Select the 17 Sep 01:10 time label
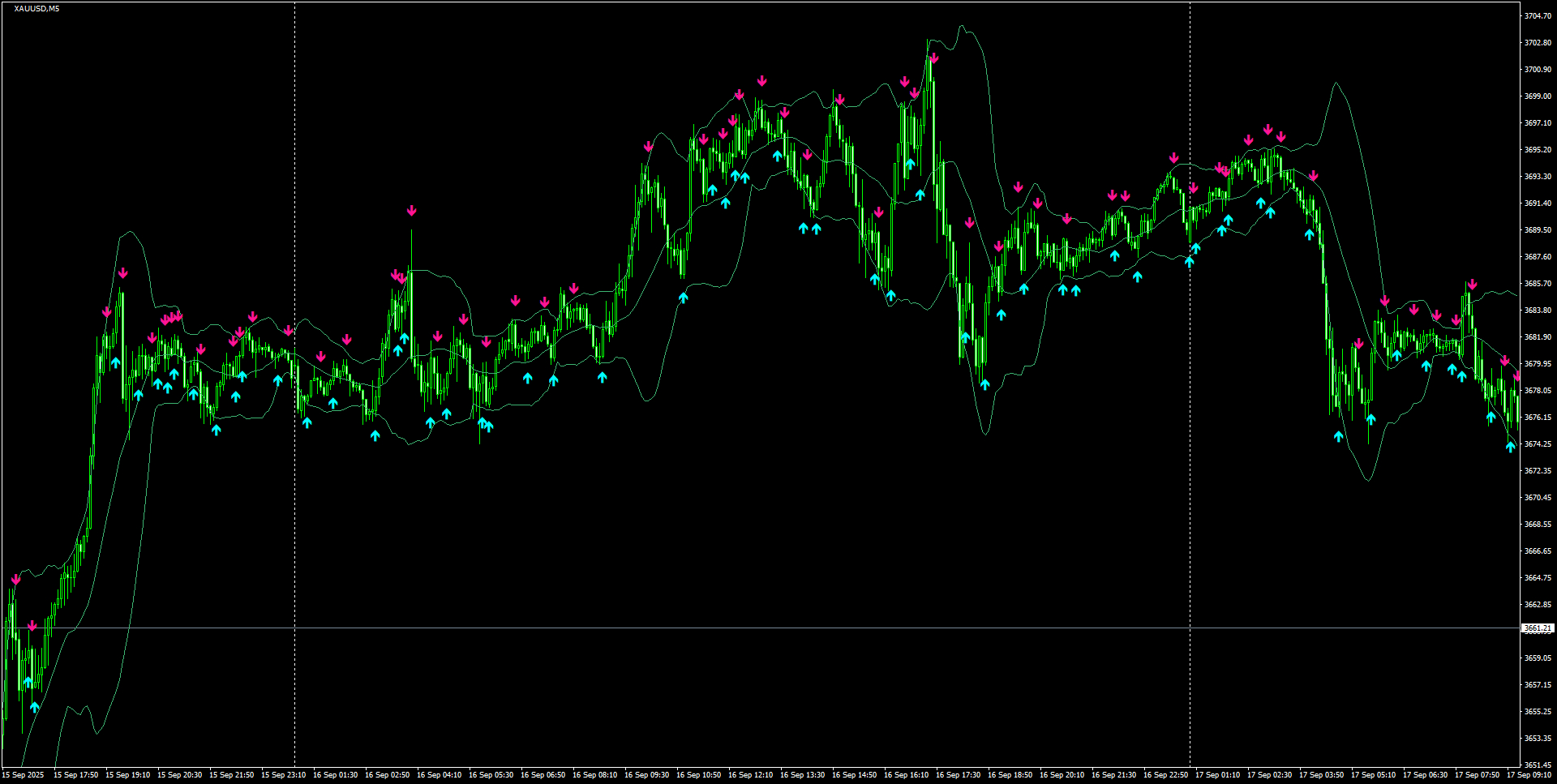This screenshot has width=1557, height=784. point(1217,775)
